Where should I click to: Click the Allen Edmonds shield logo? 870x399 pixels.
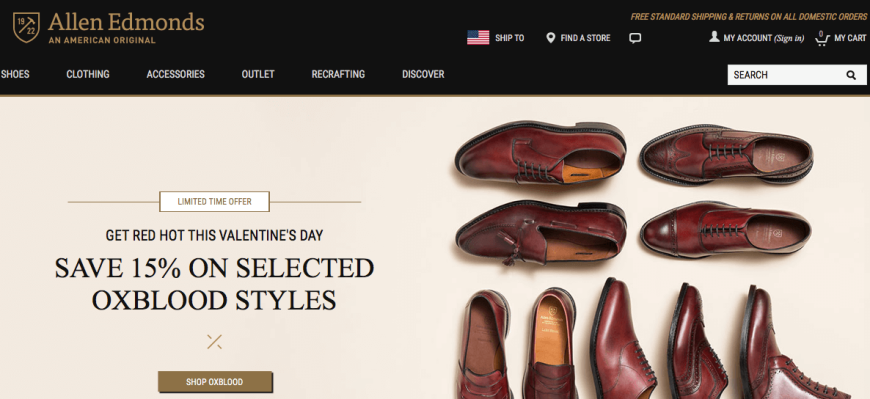26,27
